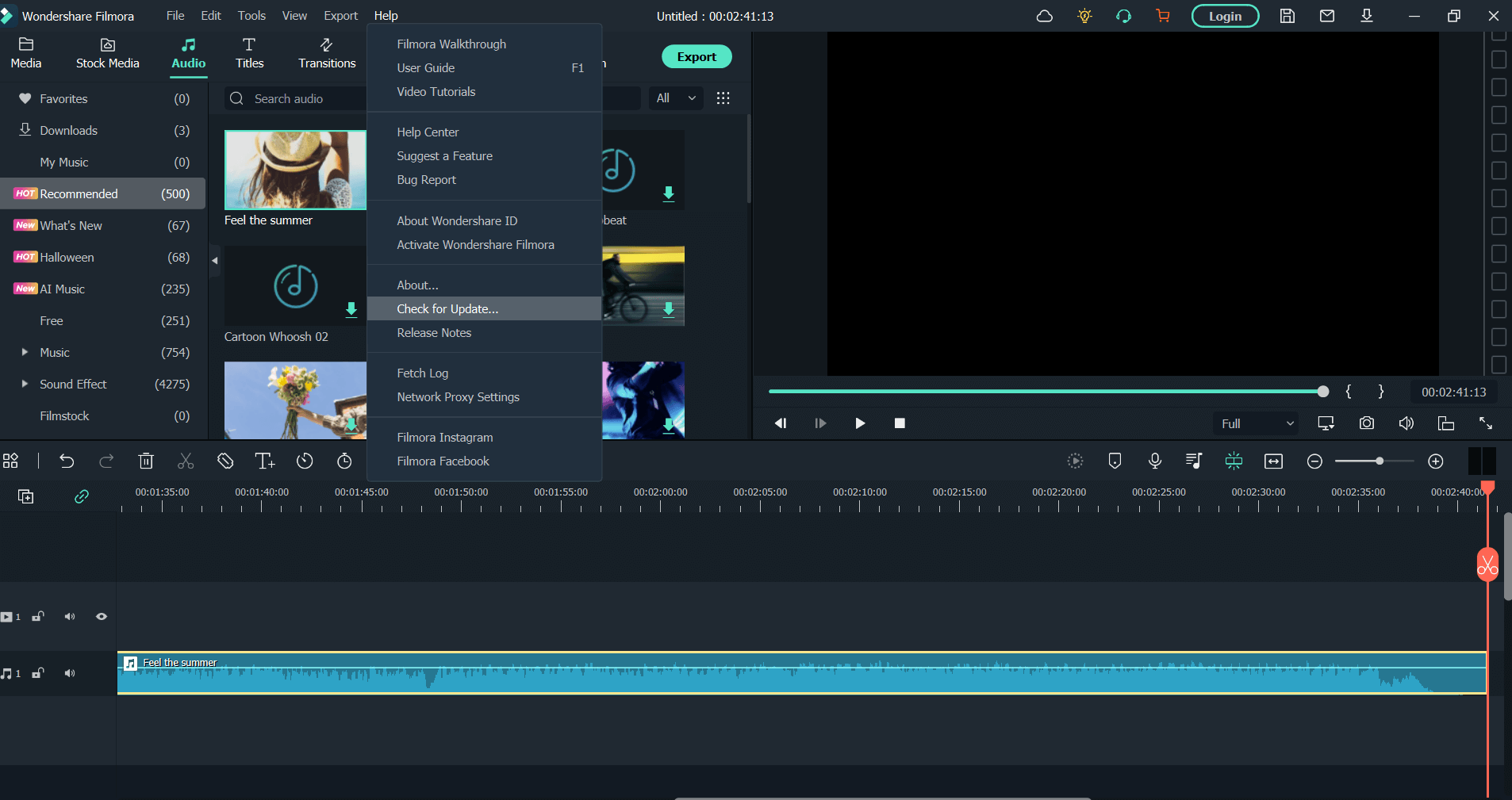Screen dimensions: 1512x800
Task: Zoom to fit timeline icon
Action: (x=1274, y=461)
